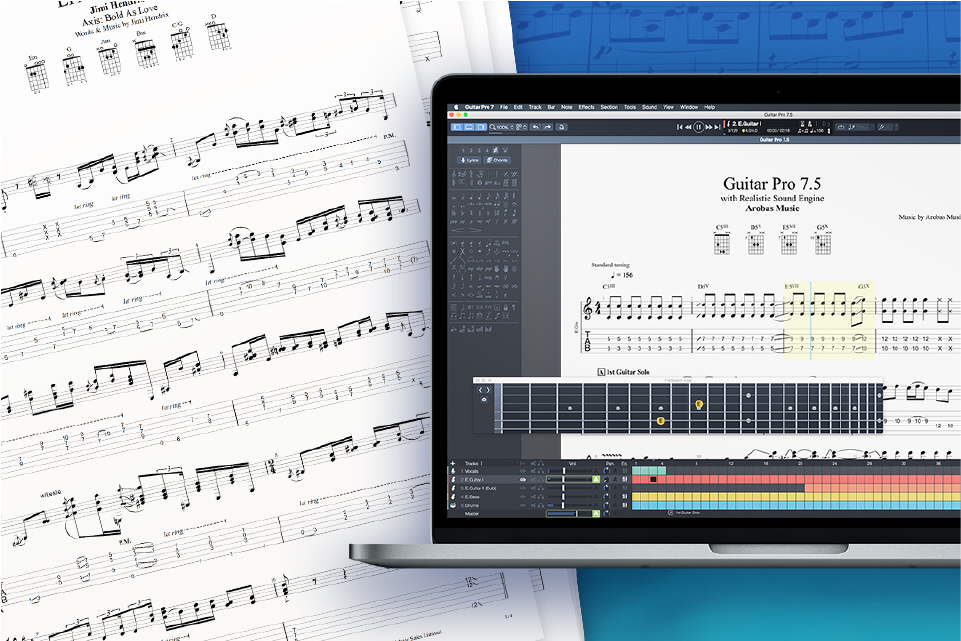The image size is (961, 641).
Task: Open current track selector 2. E.Guitar I
Action: (x=745, y=124)
